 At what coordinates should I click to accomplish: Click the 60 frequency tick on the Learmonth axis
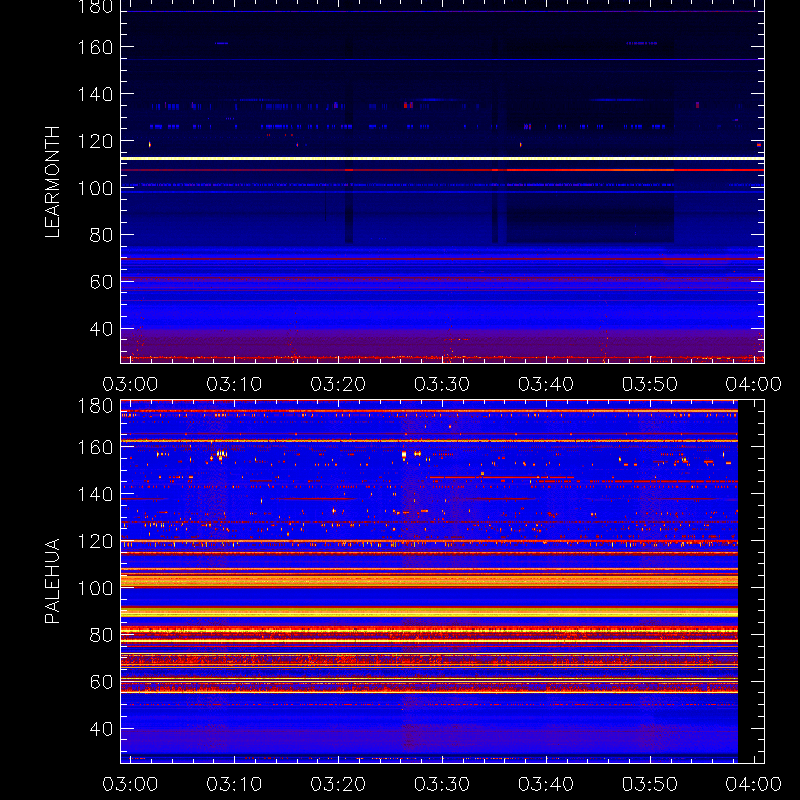[101, 282]
